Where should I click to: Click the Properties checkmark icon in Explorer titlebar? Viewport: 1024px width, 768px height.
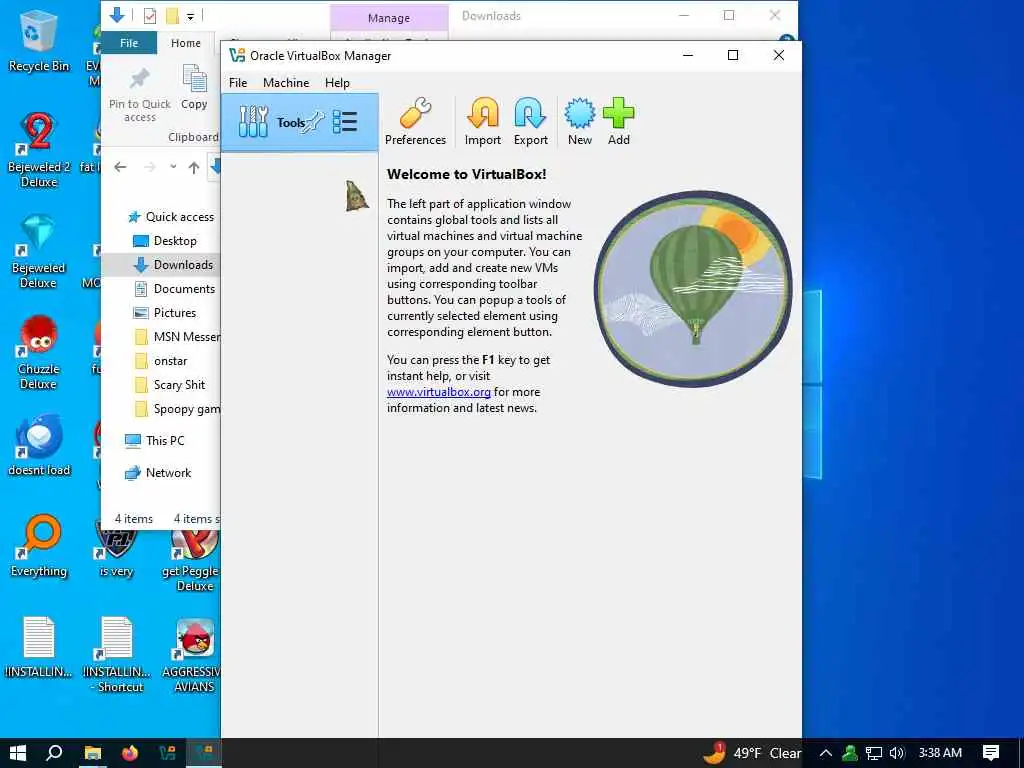coord(150,16)
